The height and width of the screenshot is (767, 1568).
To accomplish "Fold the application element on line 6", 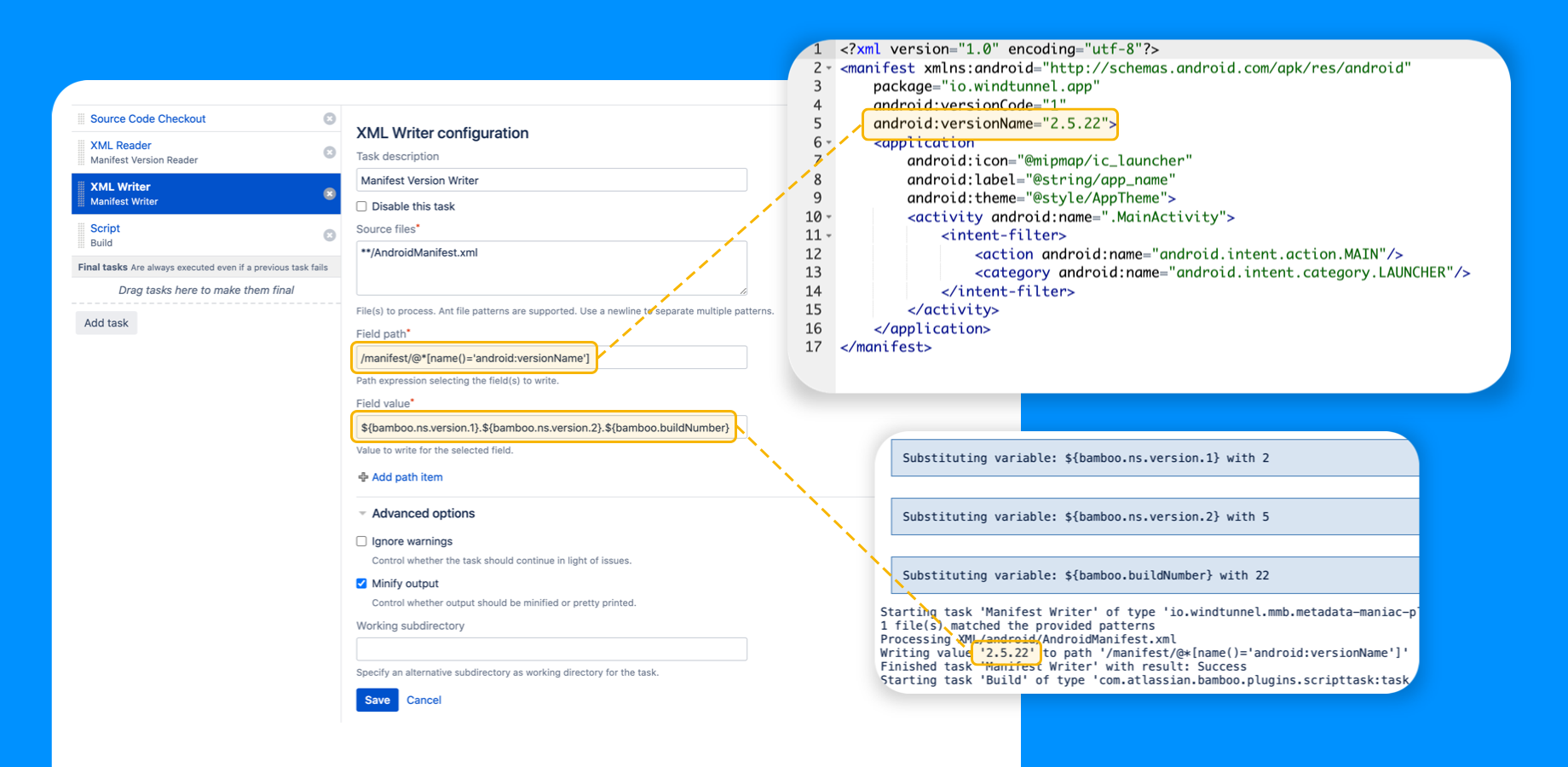I will point(829,143).
